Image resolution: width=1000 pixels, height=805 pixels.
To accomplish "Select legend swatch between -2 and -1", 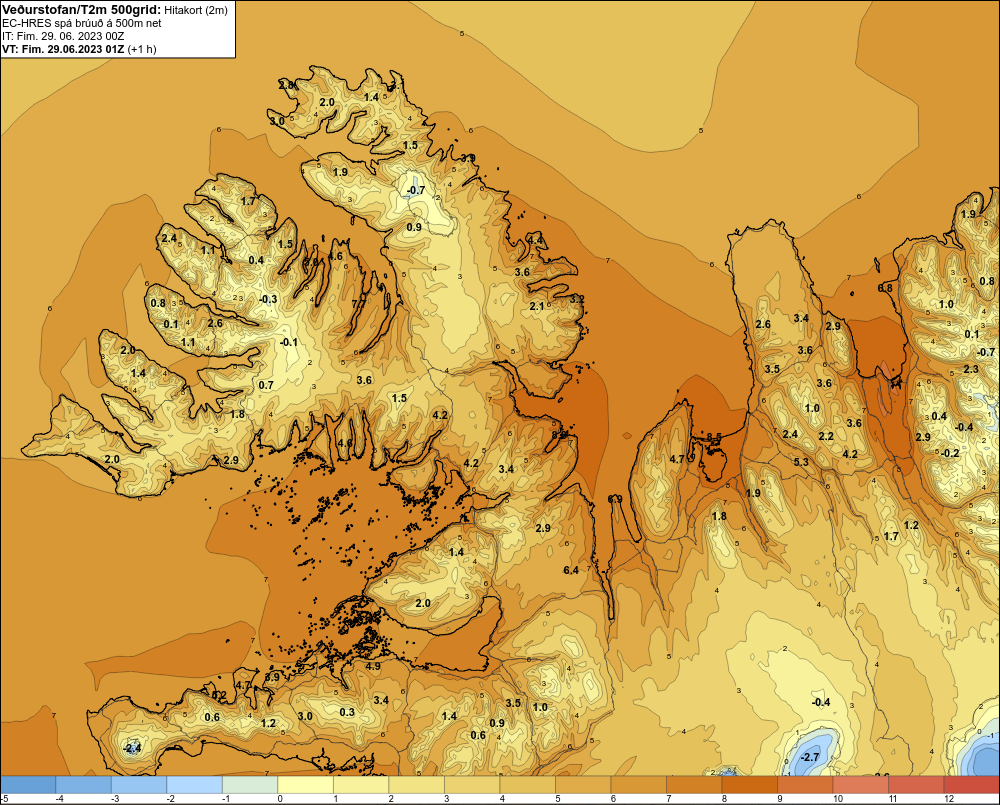I will click(195, 785).
